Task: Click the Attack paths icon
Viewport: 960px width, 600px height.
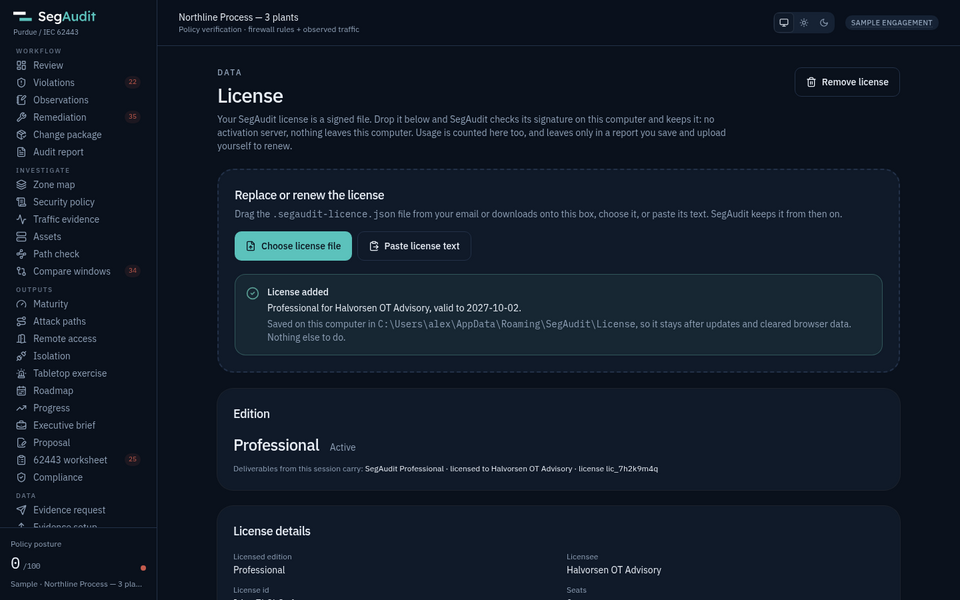Action: [21, 321]
